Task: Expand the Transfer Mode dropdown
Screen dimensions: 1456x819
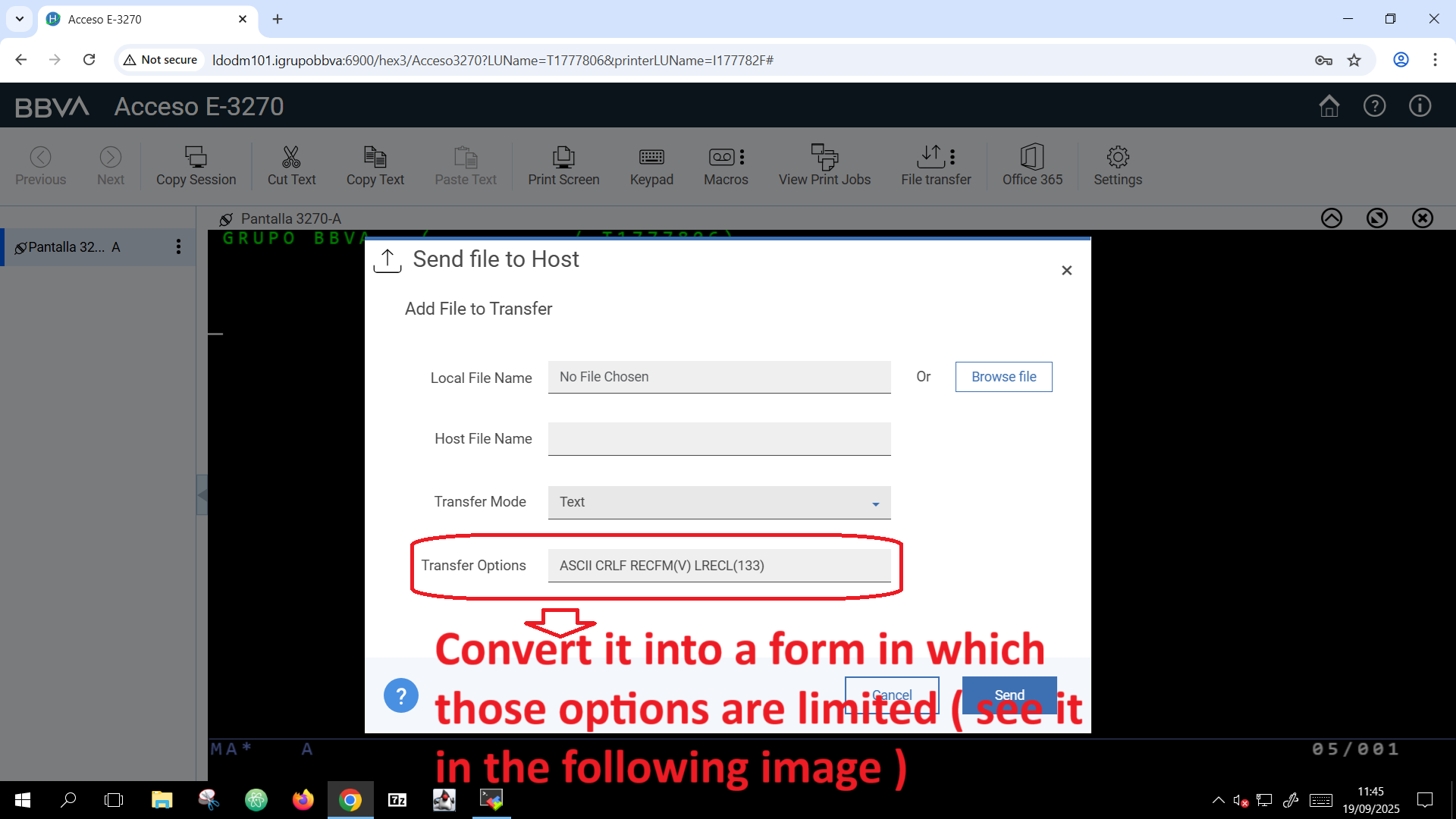Action: tap(719, 502)
